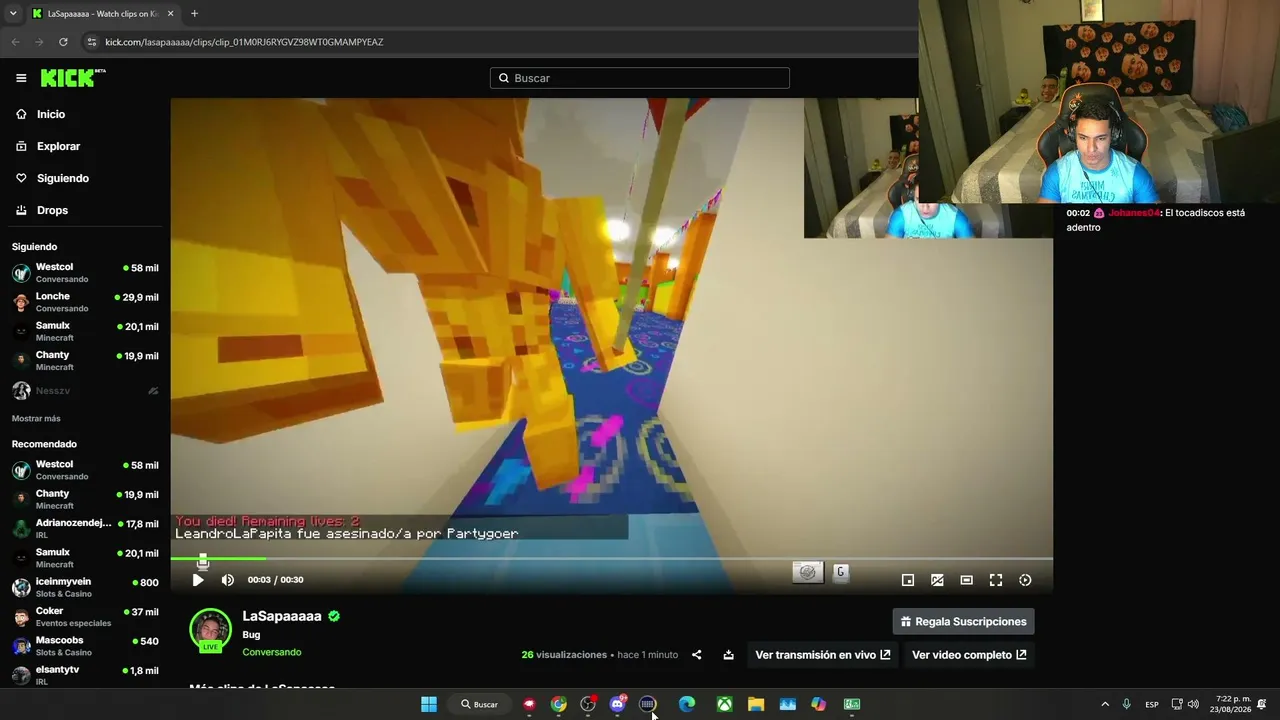Open the notification bell in the taskbar

click(1262, 704)
